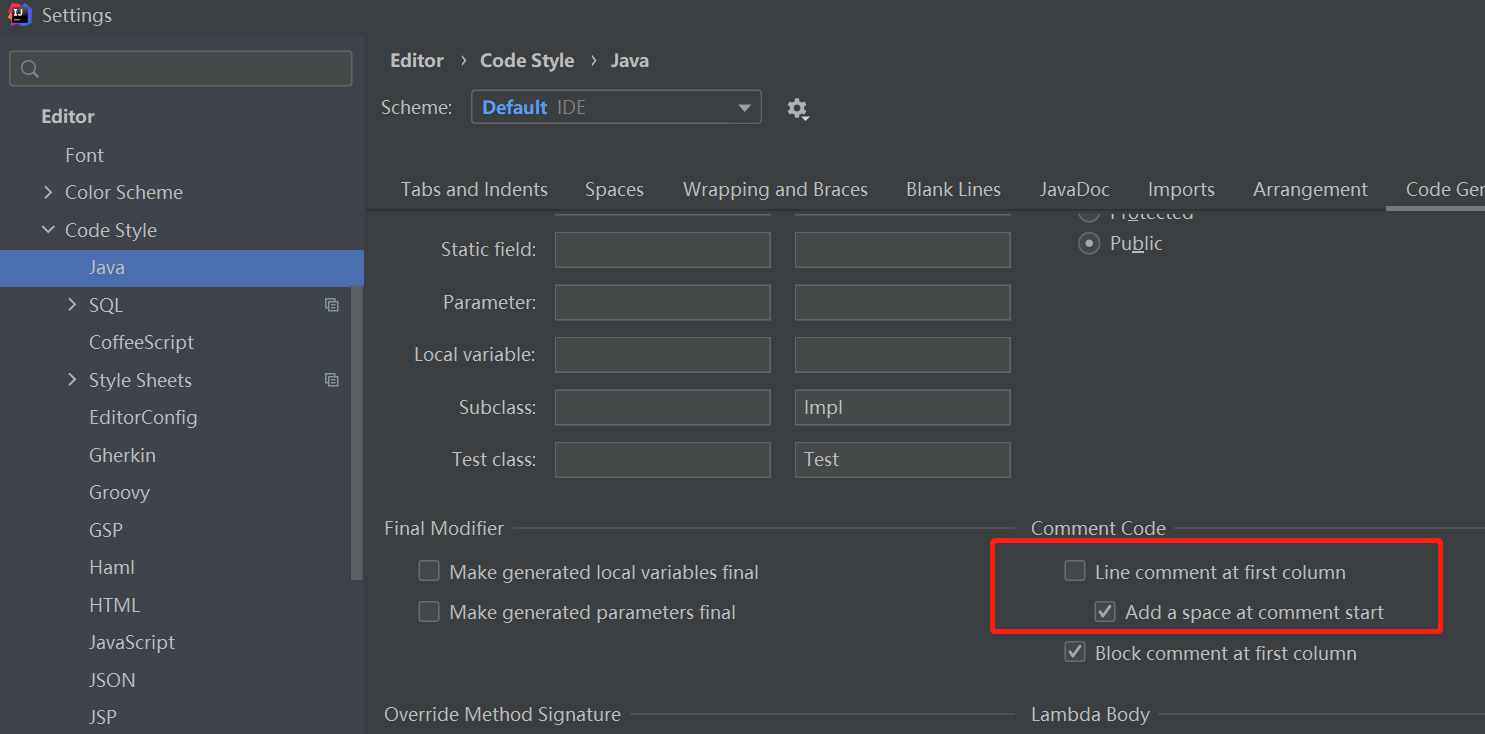This screenshot has width=1485, height=734.
Task: Click the IntelliJ logo in title bar
Action: (x=20, y=15)
